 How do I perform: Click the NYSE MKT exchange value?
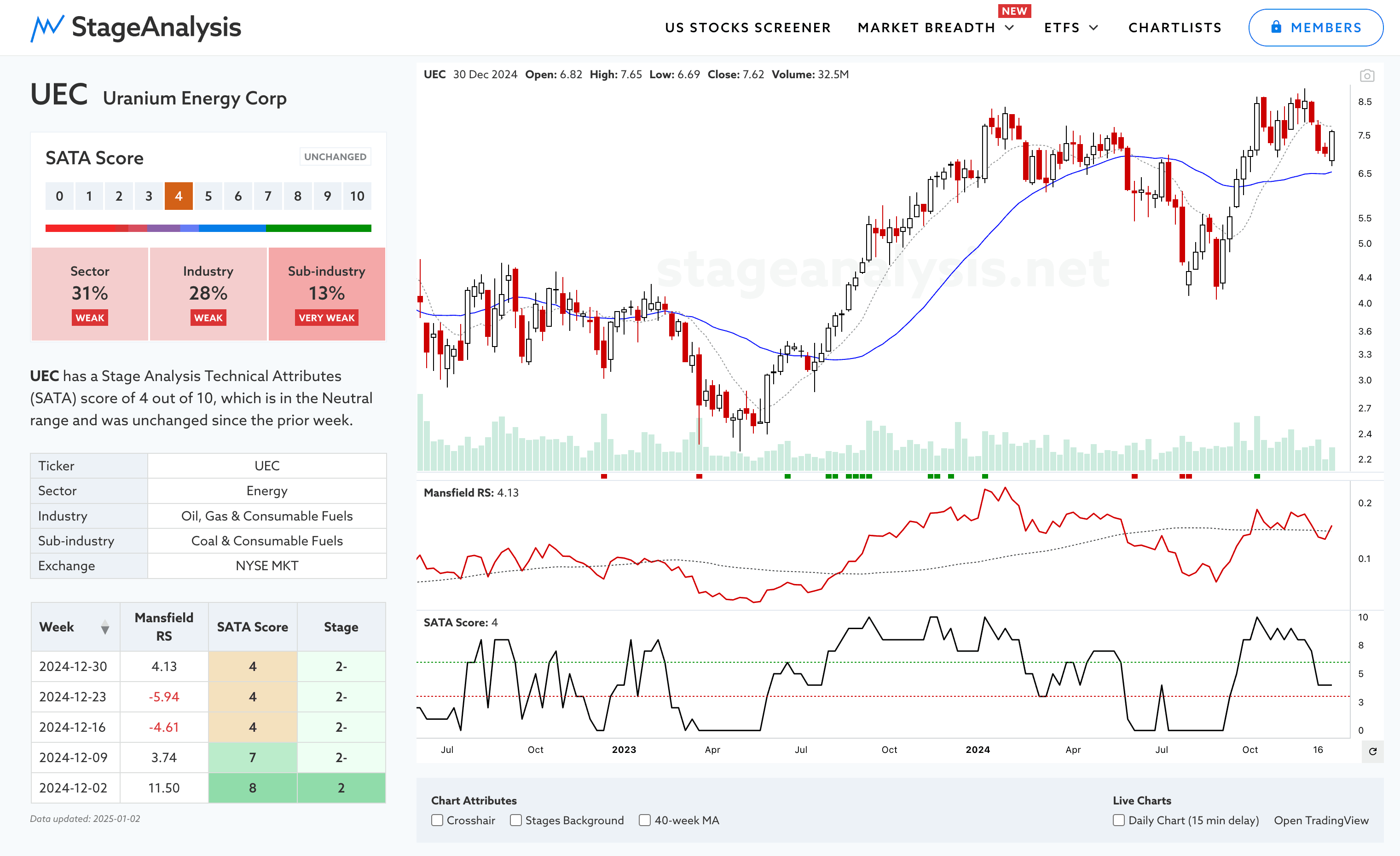(x=267, y=566)
